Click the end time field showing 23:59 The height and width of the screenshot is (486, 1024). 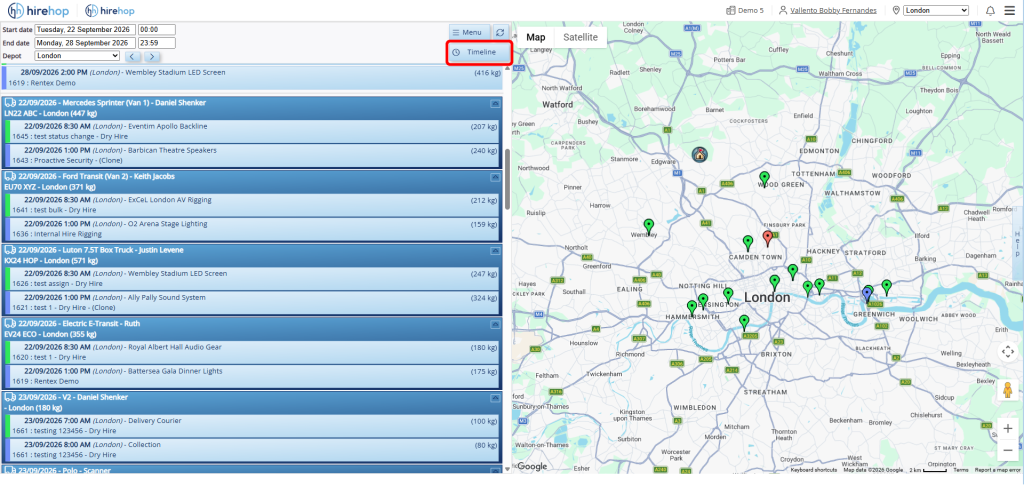tap(157, 42)
